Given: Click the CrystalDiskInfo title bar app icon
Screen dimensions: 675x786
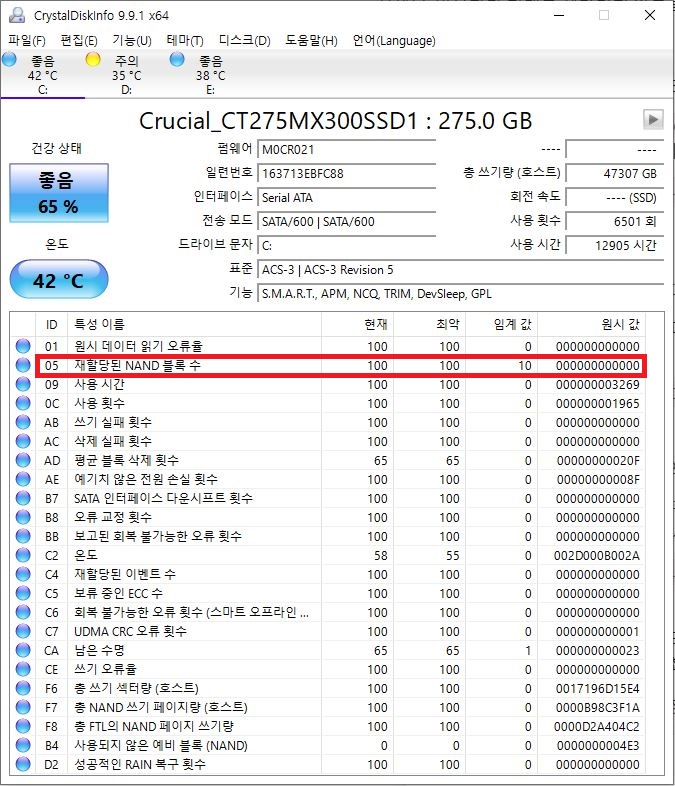Looking at the screenshot, I should 17,16.
